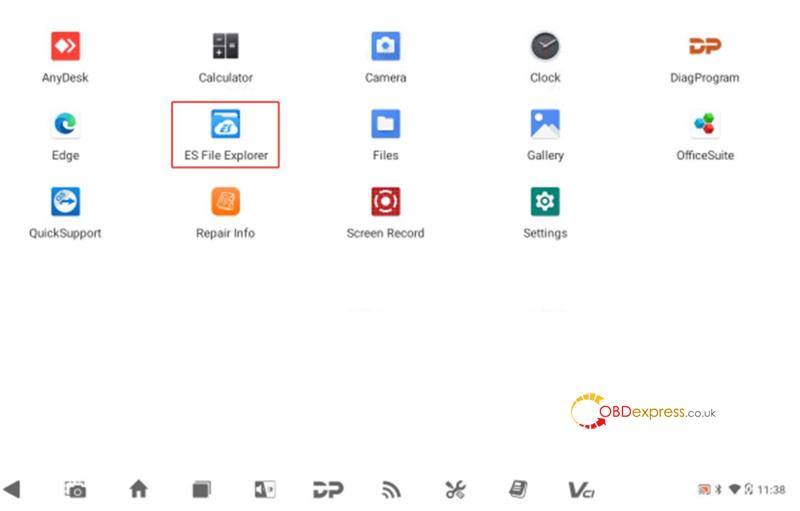This screenshot has width=800, height=511.
Task: Click the wireless signal icon in bottom bar
Action: click(x=391, y=490)
